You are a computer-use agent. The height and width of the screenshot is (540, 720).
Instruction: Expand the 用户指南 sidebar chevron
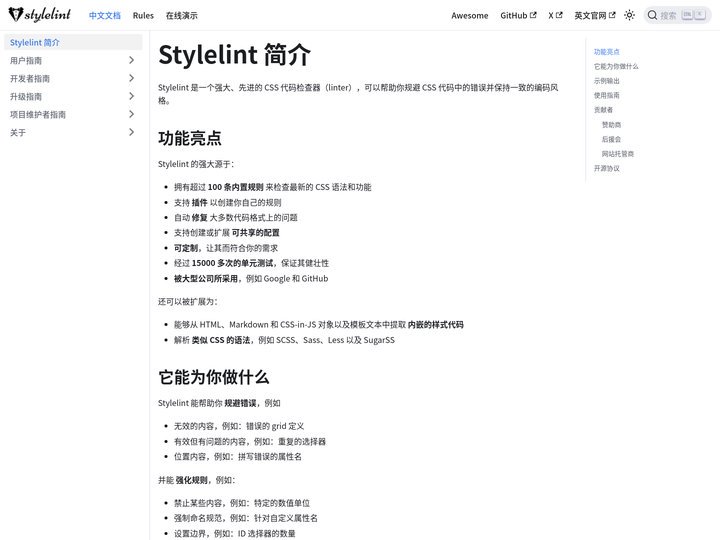point(131,60)
